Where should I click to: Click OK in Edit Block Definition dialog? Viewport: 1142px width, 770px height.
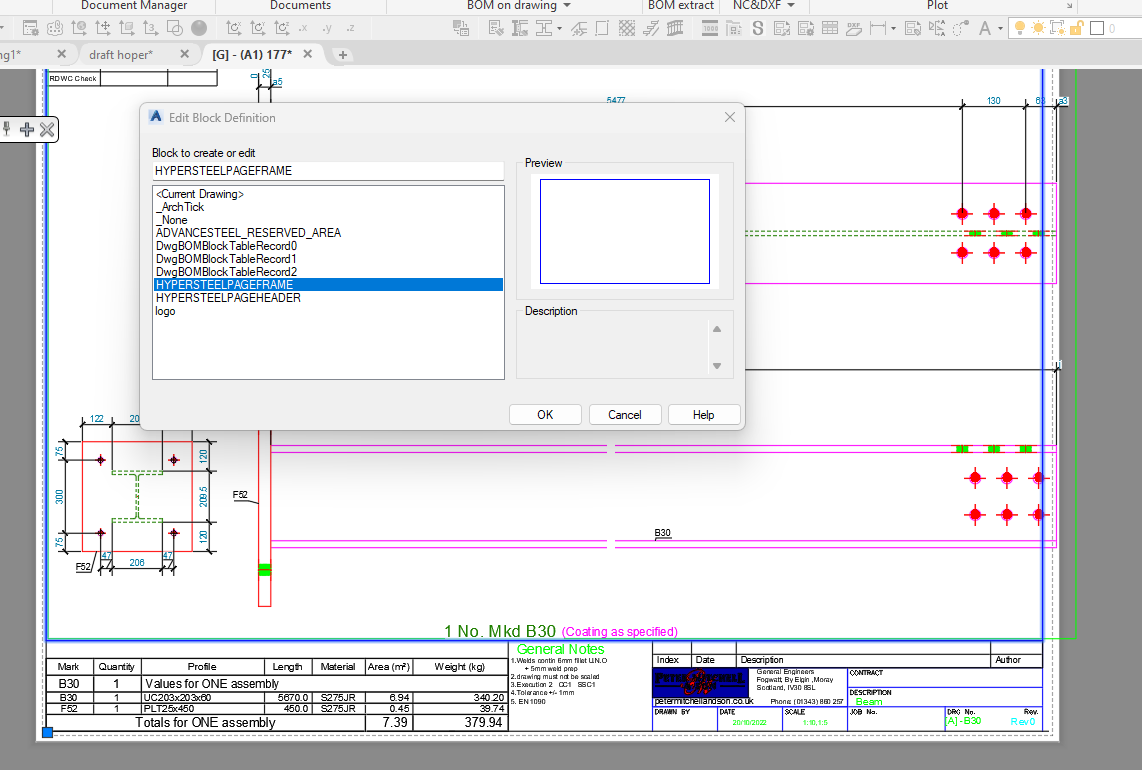[x=545, y=414]
